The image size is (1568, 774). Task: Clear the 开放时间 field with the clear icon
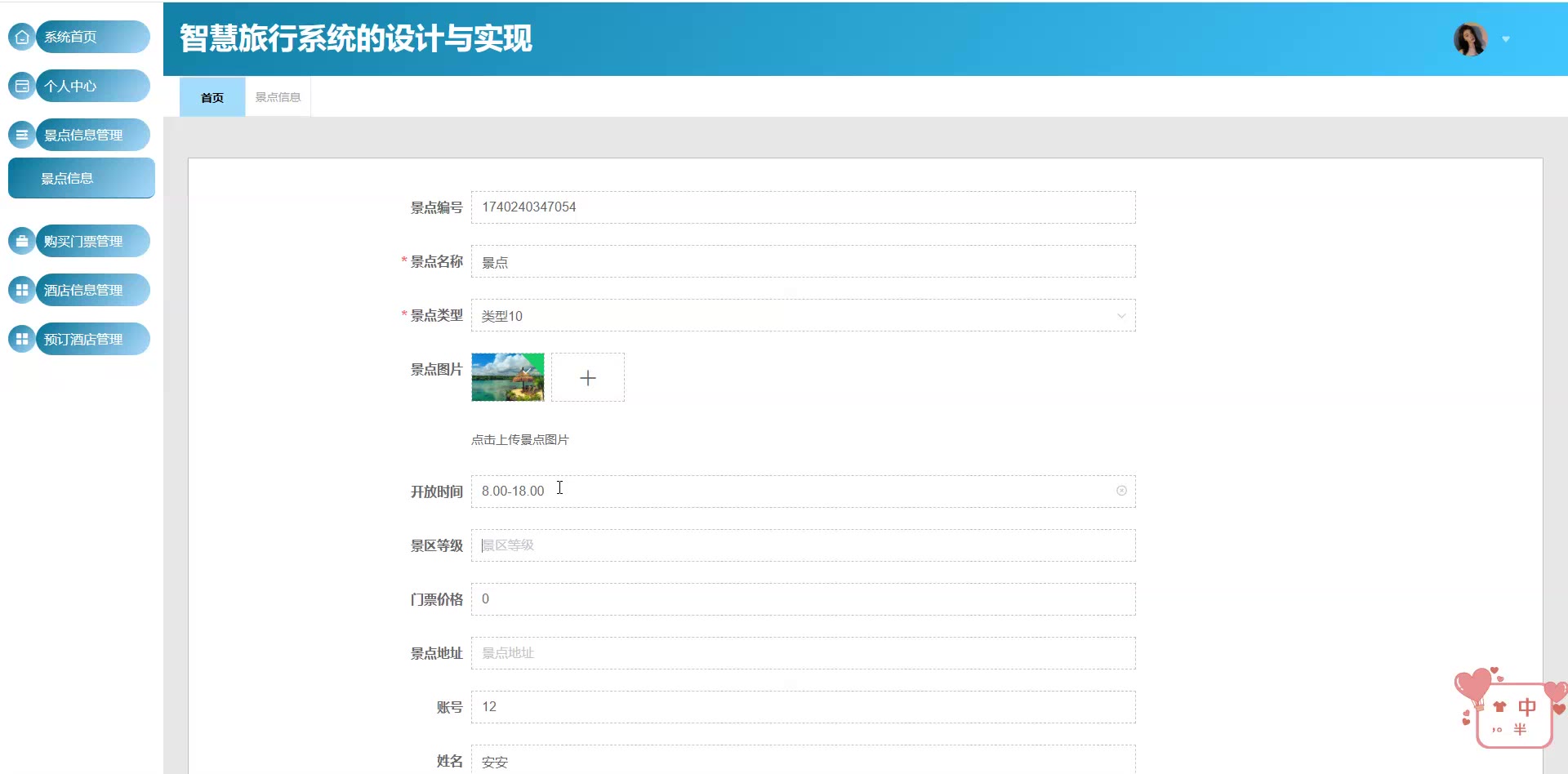[1121, 491]
